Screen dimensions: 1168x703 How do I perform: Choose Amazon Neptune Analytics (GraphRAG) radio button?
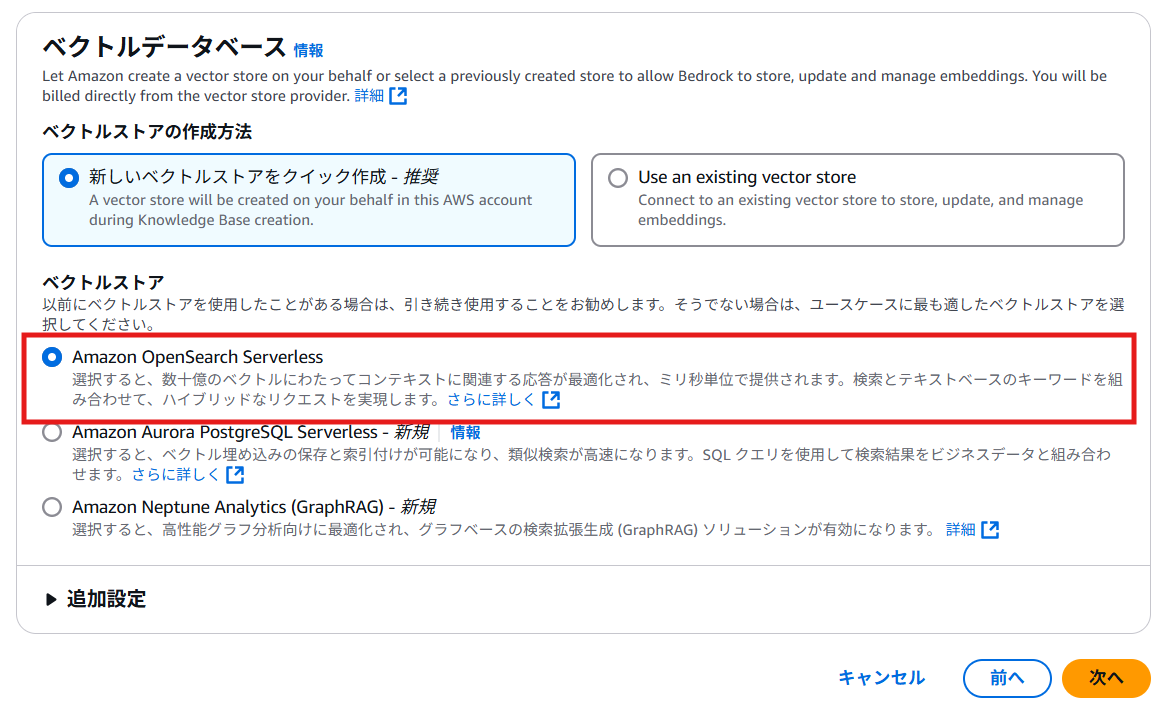pyautogui.click(x=52, y=507)
